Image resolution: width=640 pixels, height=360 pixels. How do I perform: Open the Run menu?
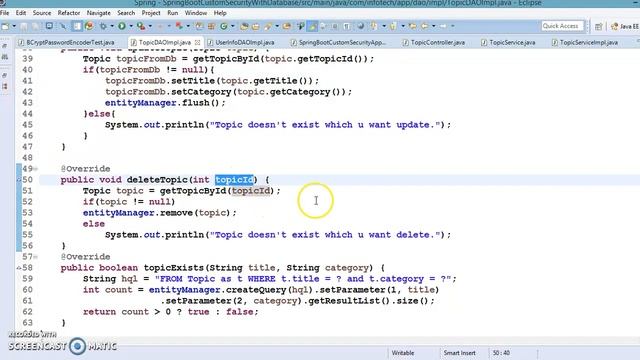point(173,13)
